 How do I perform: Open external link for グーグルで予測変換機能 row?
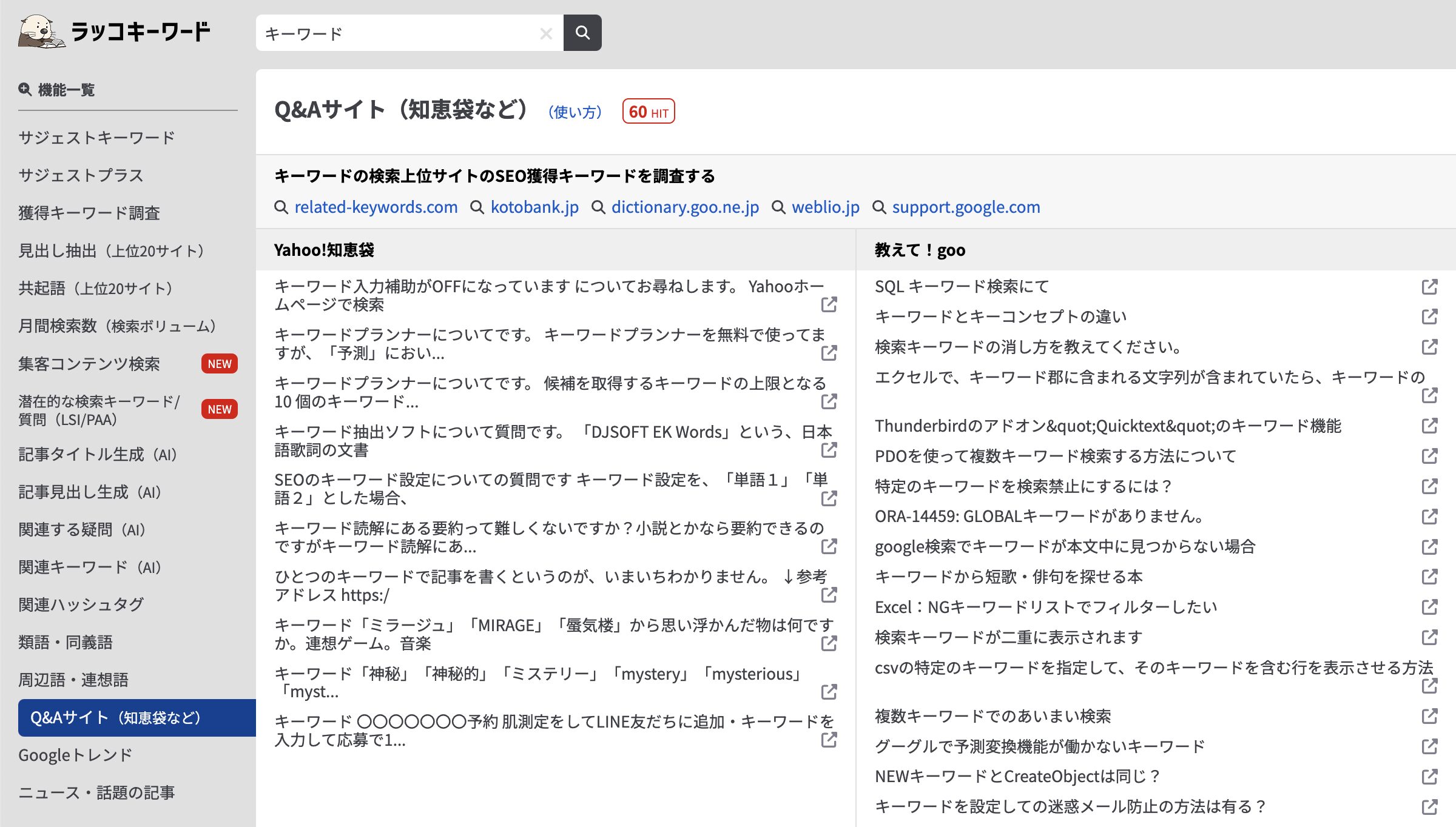[1429, 746]
